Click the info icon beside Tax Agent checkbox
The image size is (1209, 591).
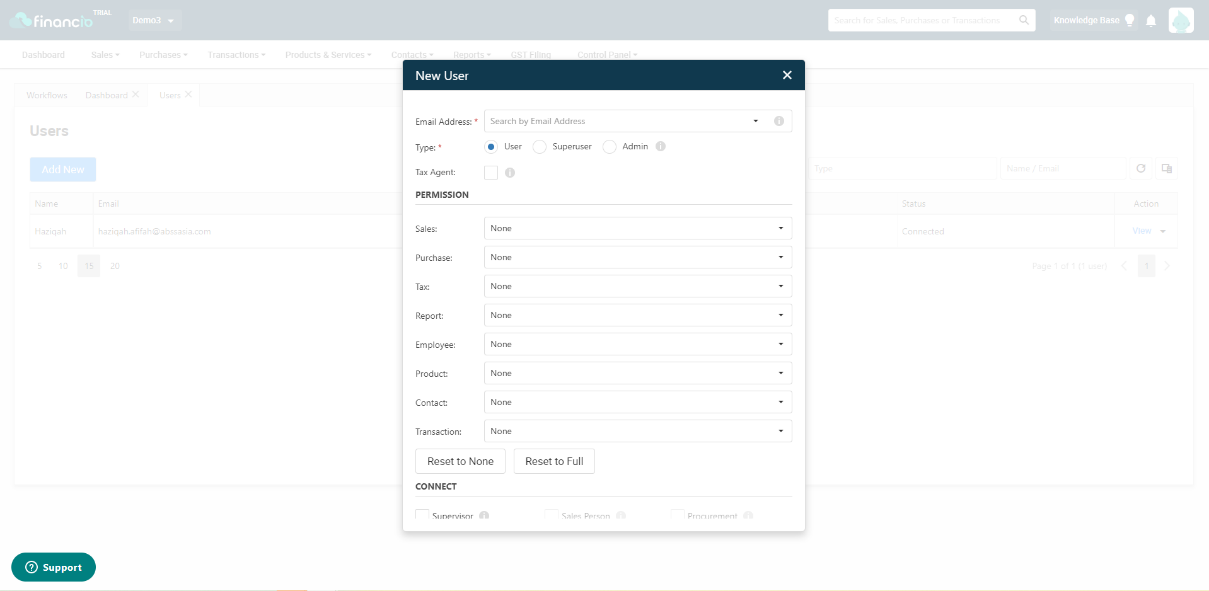coord(510,173)
